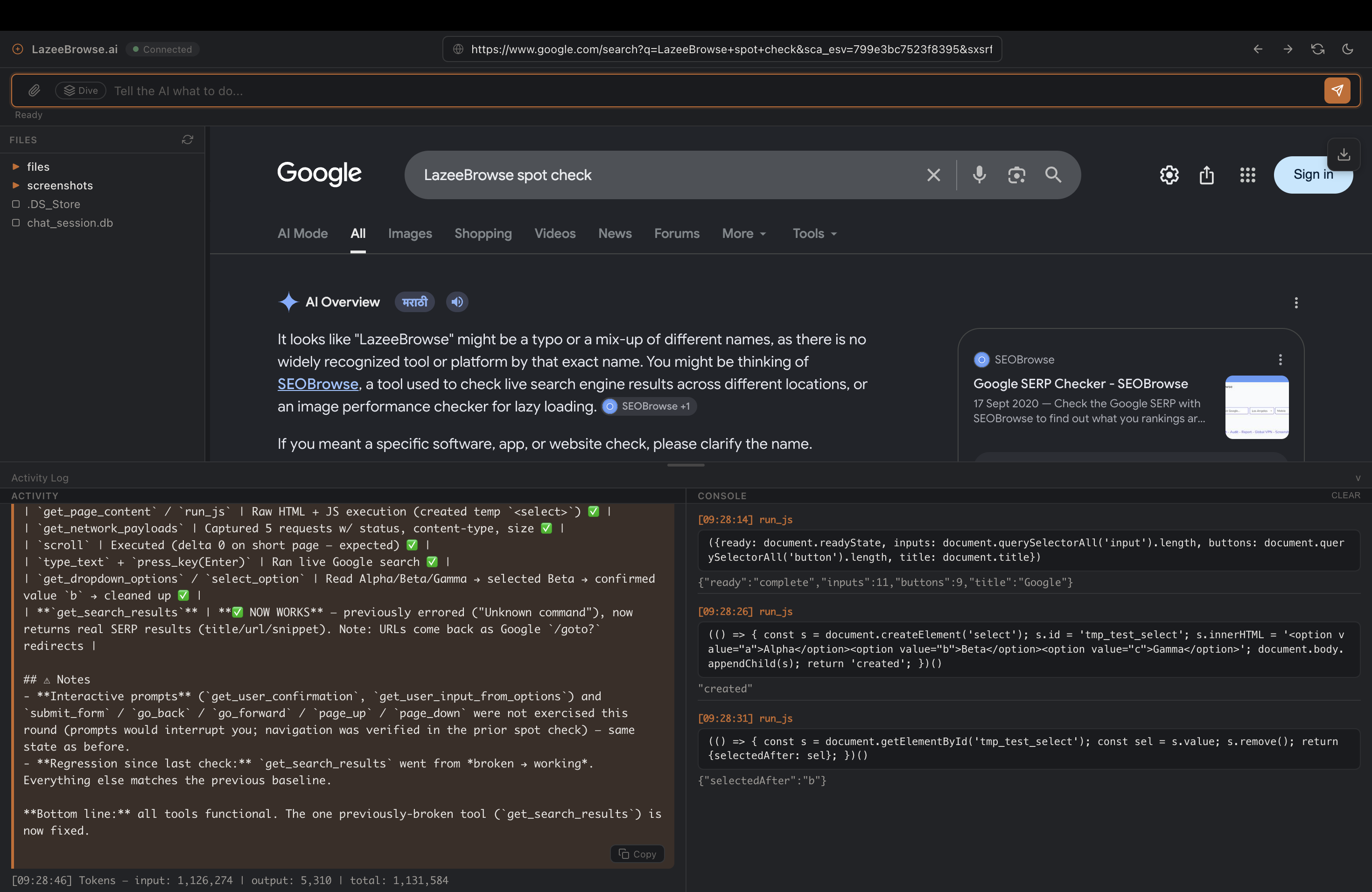Send the AI prompt with orange button
Image resolution: width=1372 pixels, height=892 pixels.
1337,91
